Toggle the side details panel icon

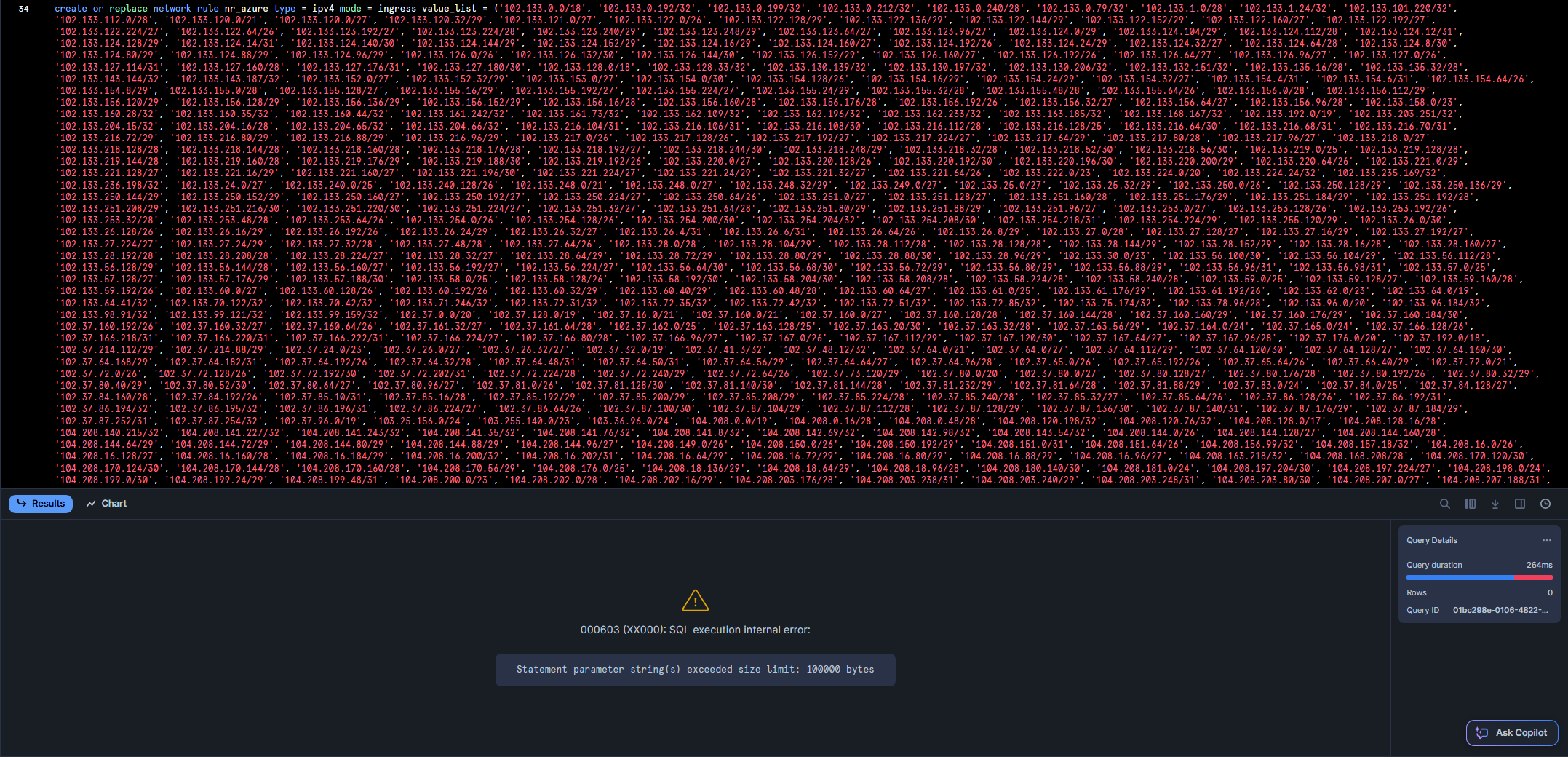coord(1519,504)
